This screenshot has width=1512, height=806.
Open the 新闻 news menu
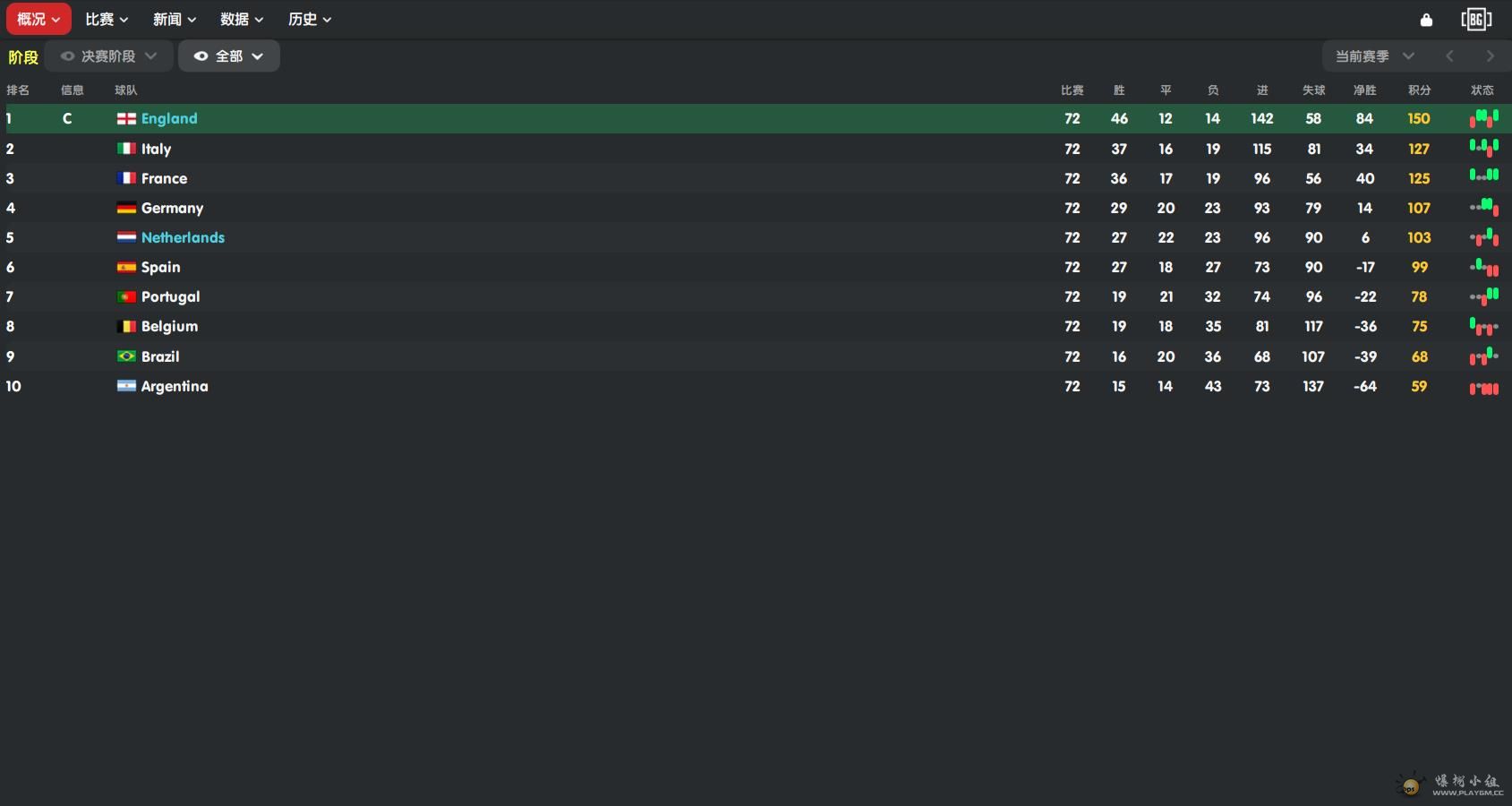(x=175, y=19)
